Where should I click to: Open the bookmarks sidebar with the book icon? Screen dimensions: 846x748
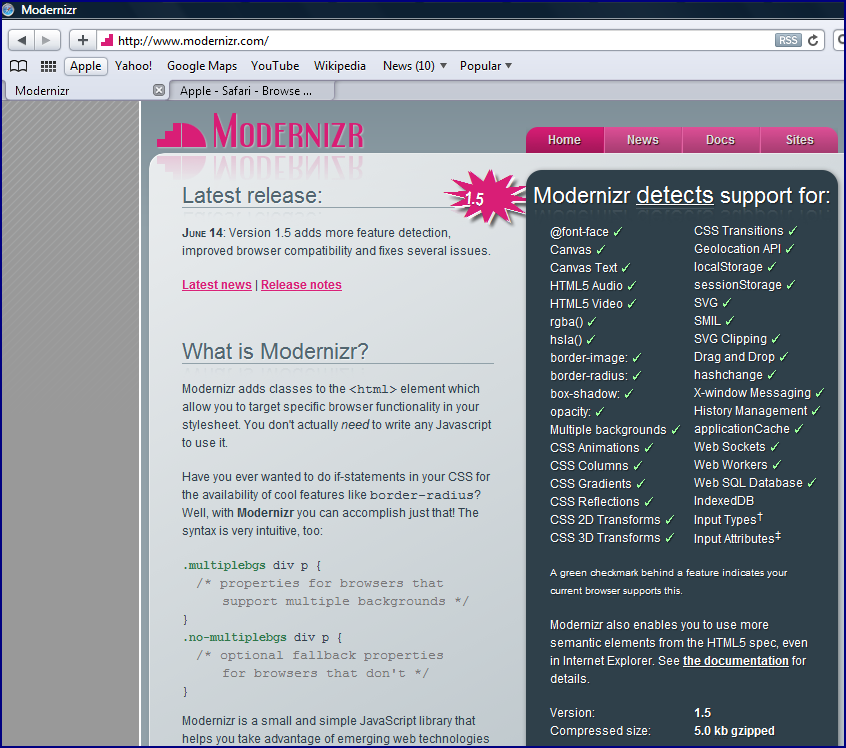[x=19, y=65]
